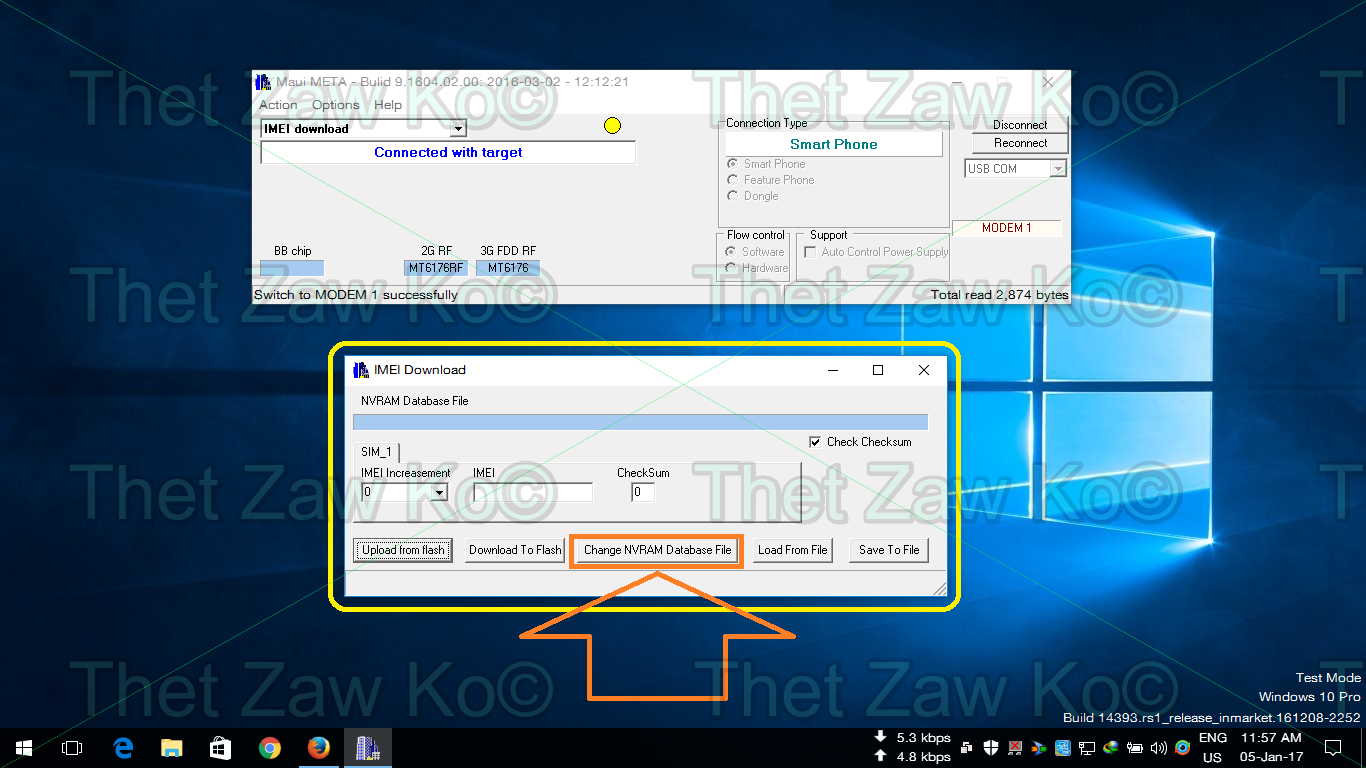
Task: Click the overlapping windows tray icon
Action: (967, 748)
